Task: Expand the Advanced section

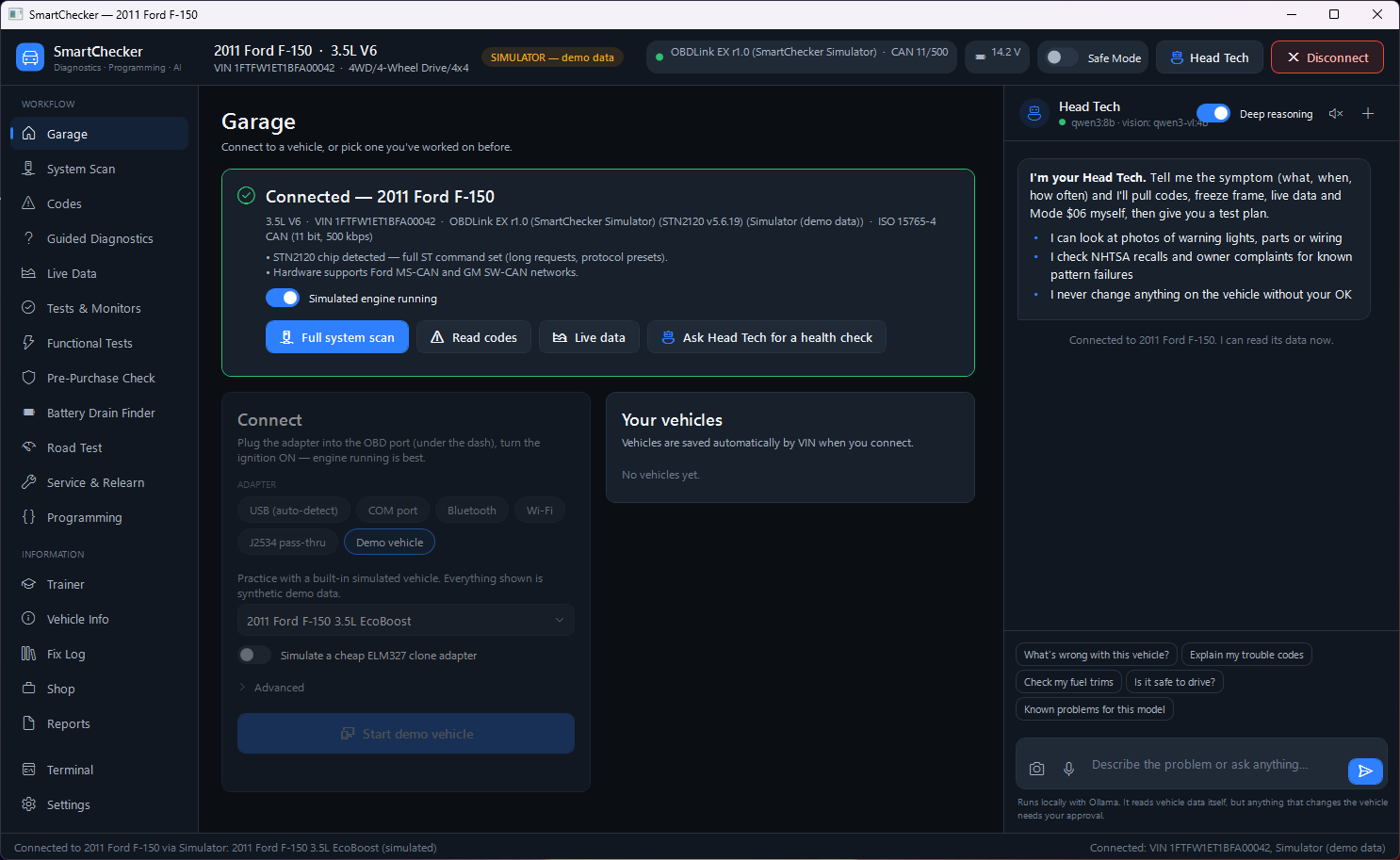Action: coord(271,688)
